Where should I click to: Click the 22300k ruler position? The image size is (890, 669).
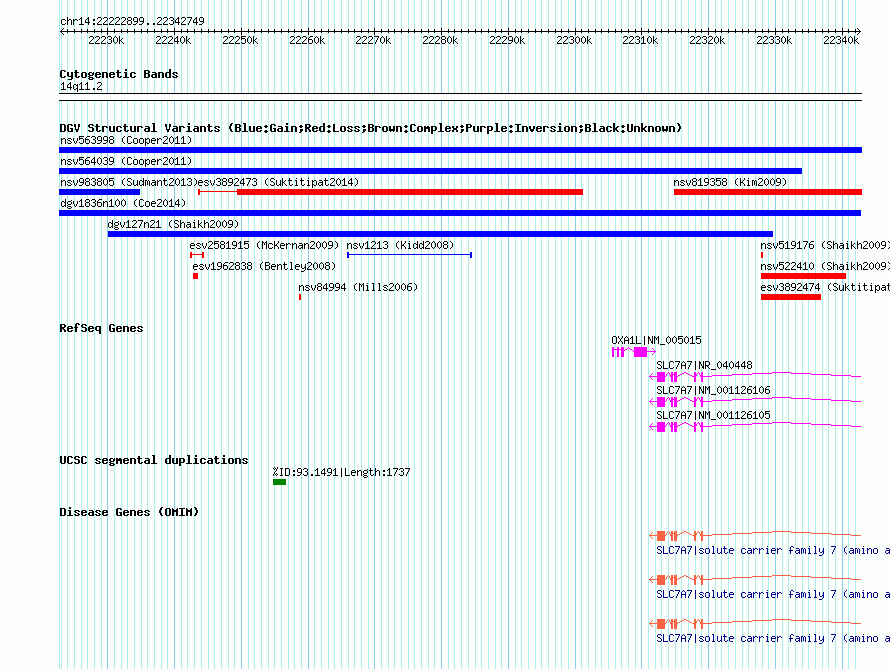[x=574, y=41]
